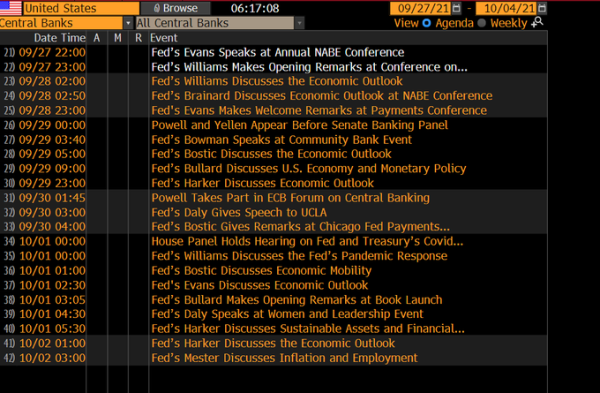Open Fed's Williams Discusses the Economic Outlook
Screen dimensions: 600x393
(277, 81)
